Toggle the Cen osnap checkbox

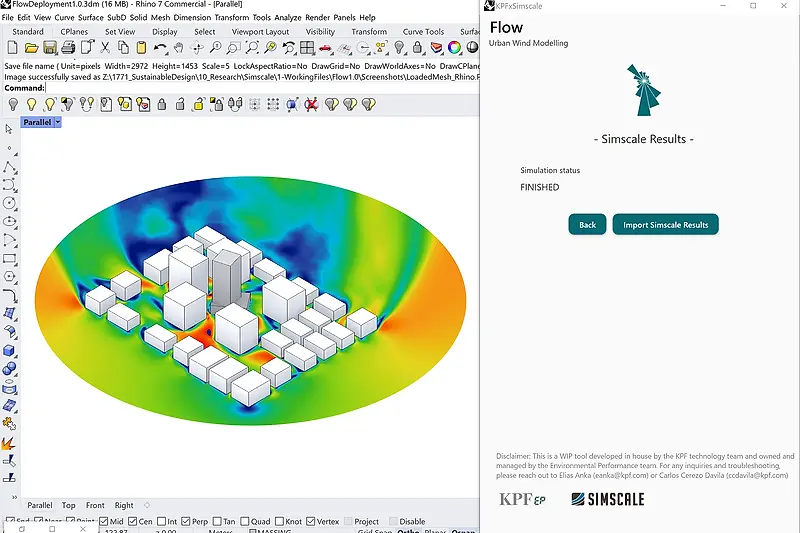(133, 521)
